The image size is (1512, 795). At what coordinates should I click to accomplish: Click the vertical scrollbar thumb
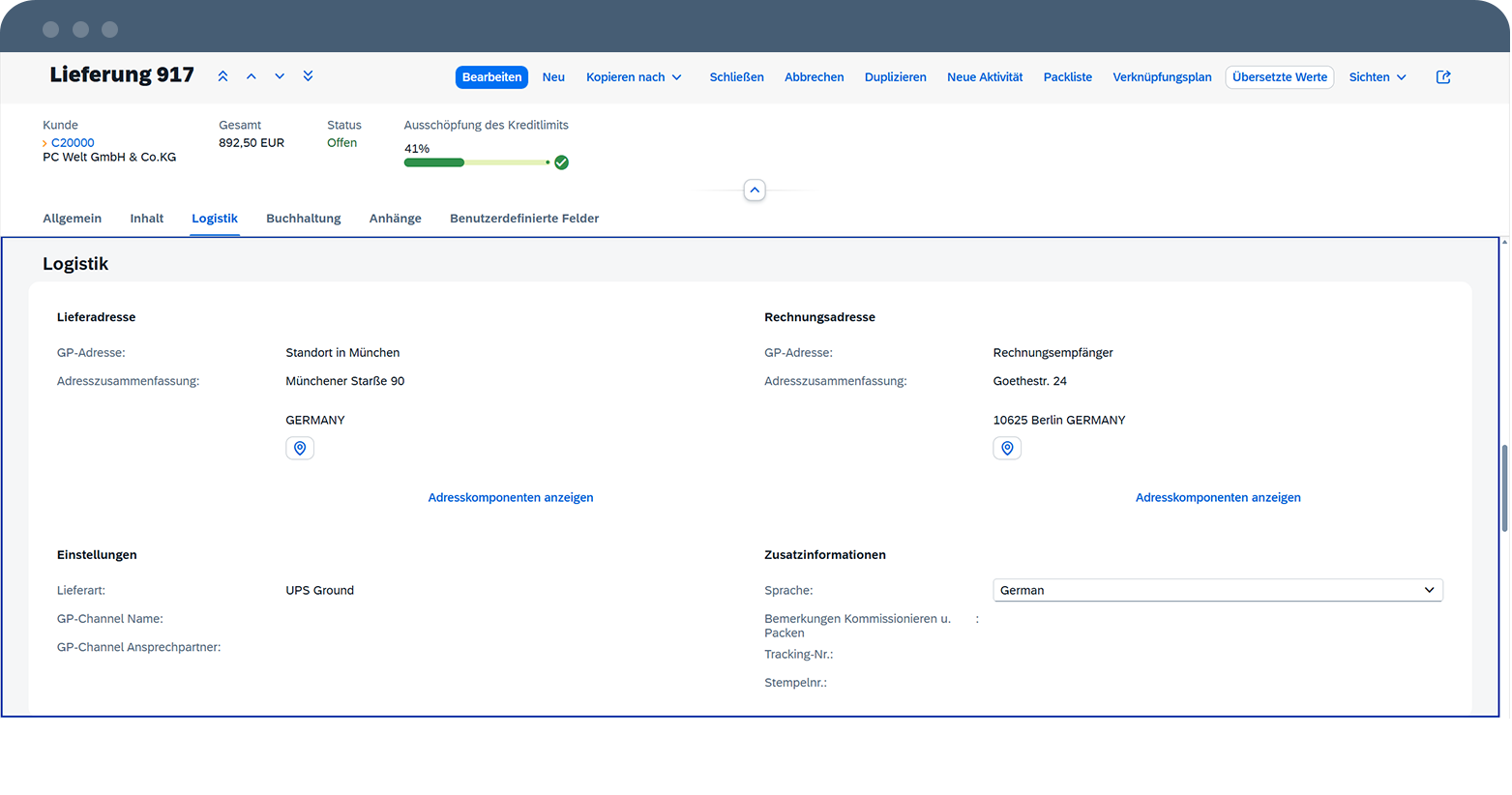pos(1504,488)
